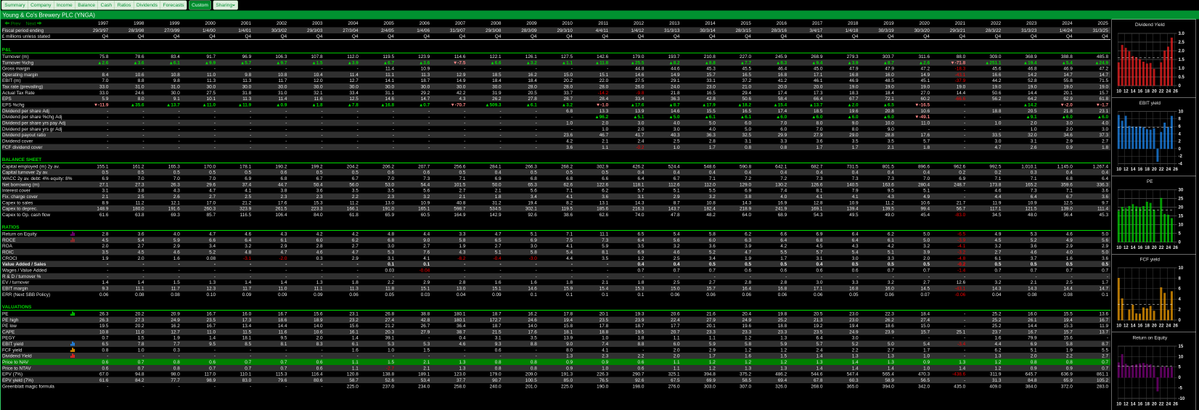The height and width of the screenshot is (410, 1199).
Task: Click the green chart icon beside PE
Action: pyautogui.click(x=72, y=314)
